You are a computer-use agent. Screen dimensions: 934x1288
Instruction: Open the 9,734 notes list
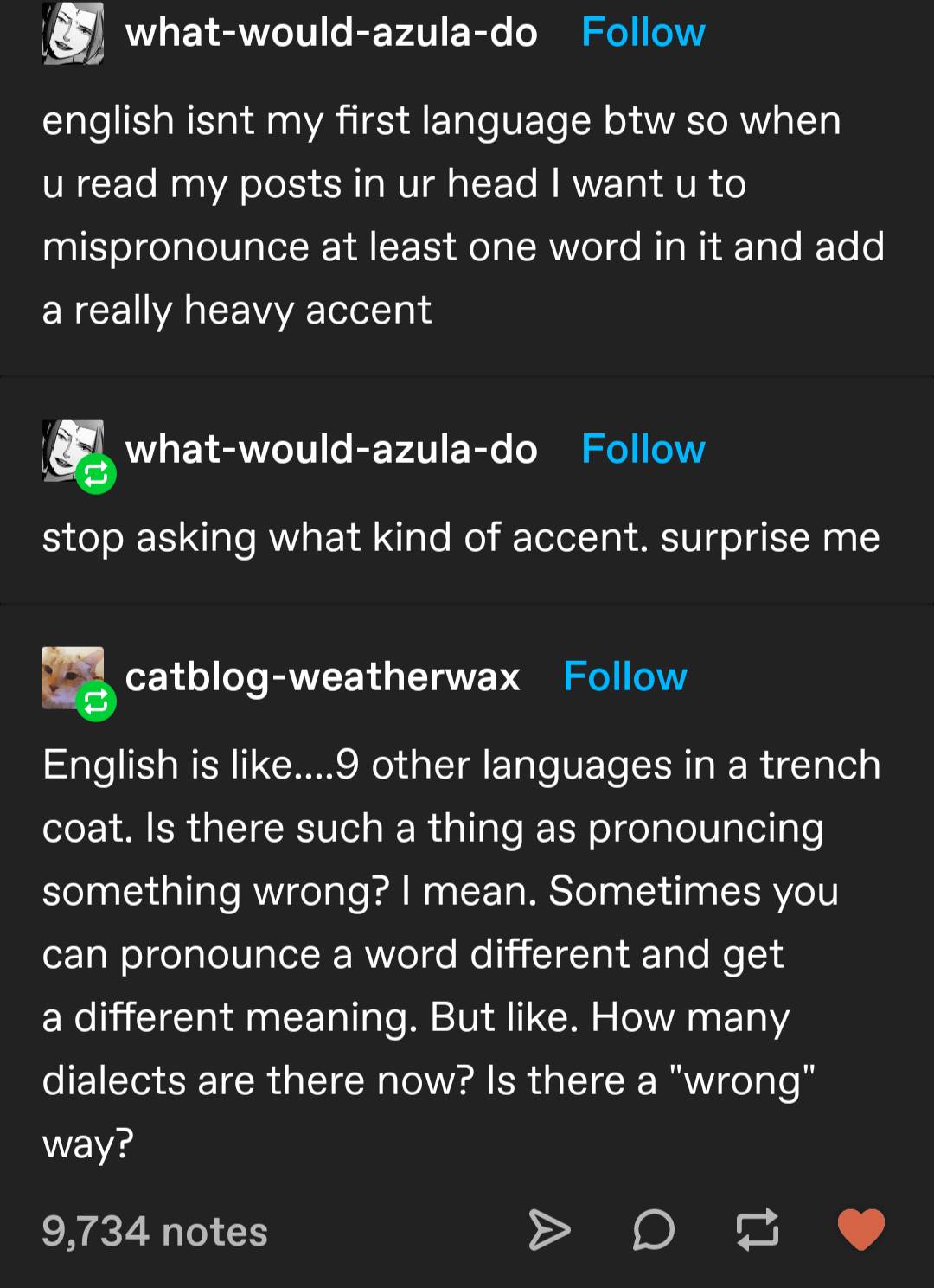pyautogui.click(x=155, y=1232)
